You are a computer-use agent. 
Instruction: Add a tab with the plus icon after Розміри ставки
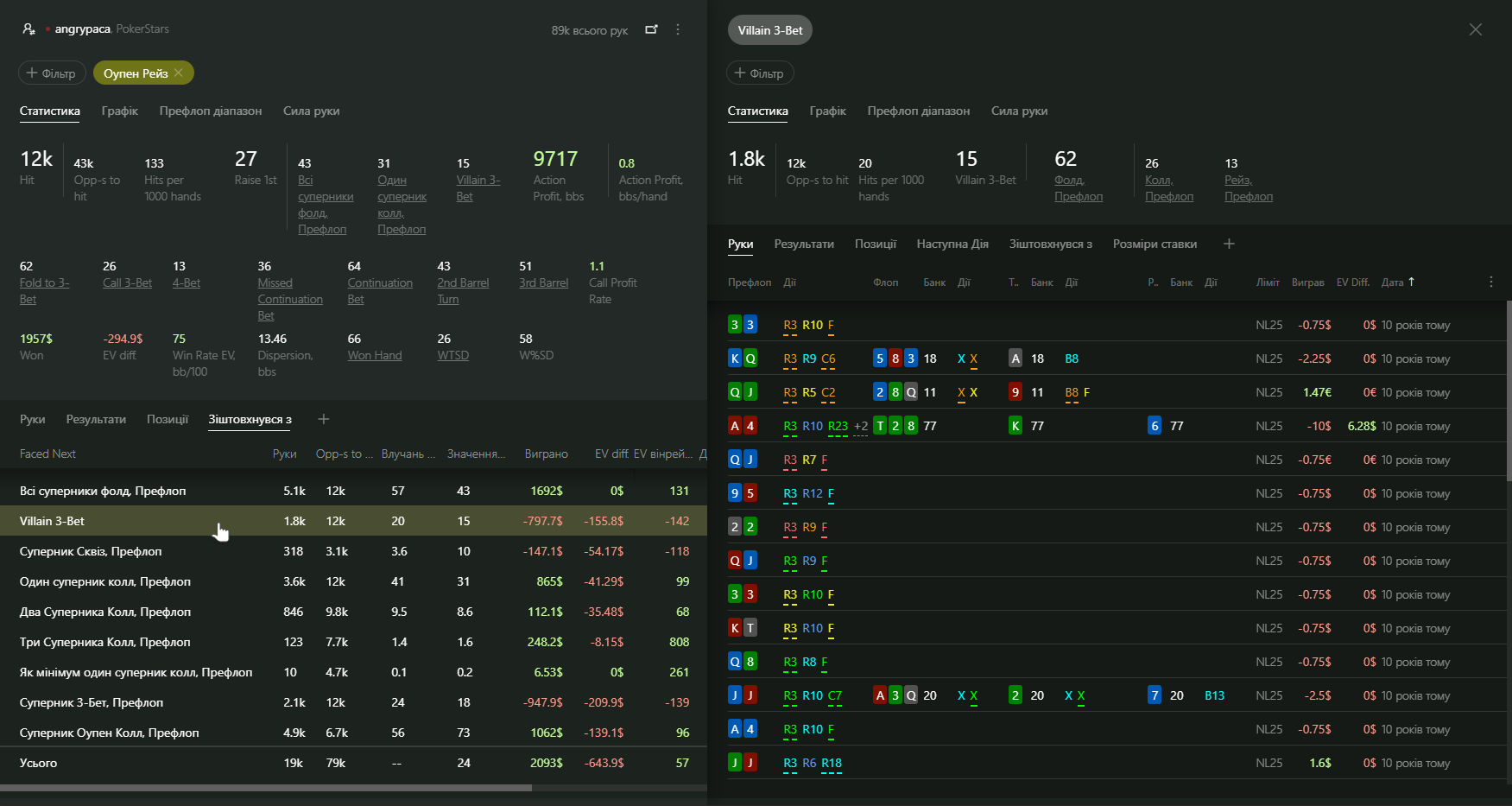click(1229, 244)
